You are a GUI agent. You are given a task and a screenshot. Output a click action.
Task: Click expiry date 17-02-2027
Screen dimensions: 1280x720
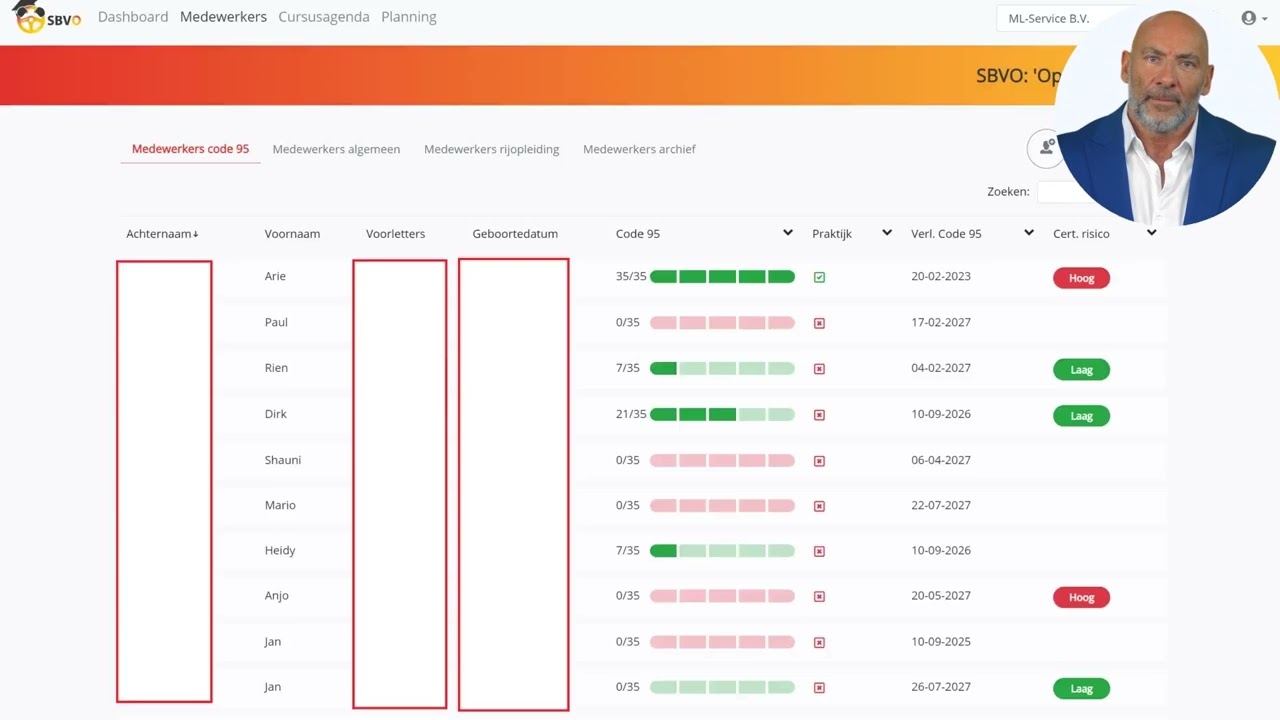tap(941, 322)
